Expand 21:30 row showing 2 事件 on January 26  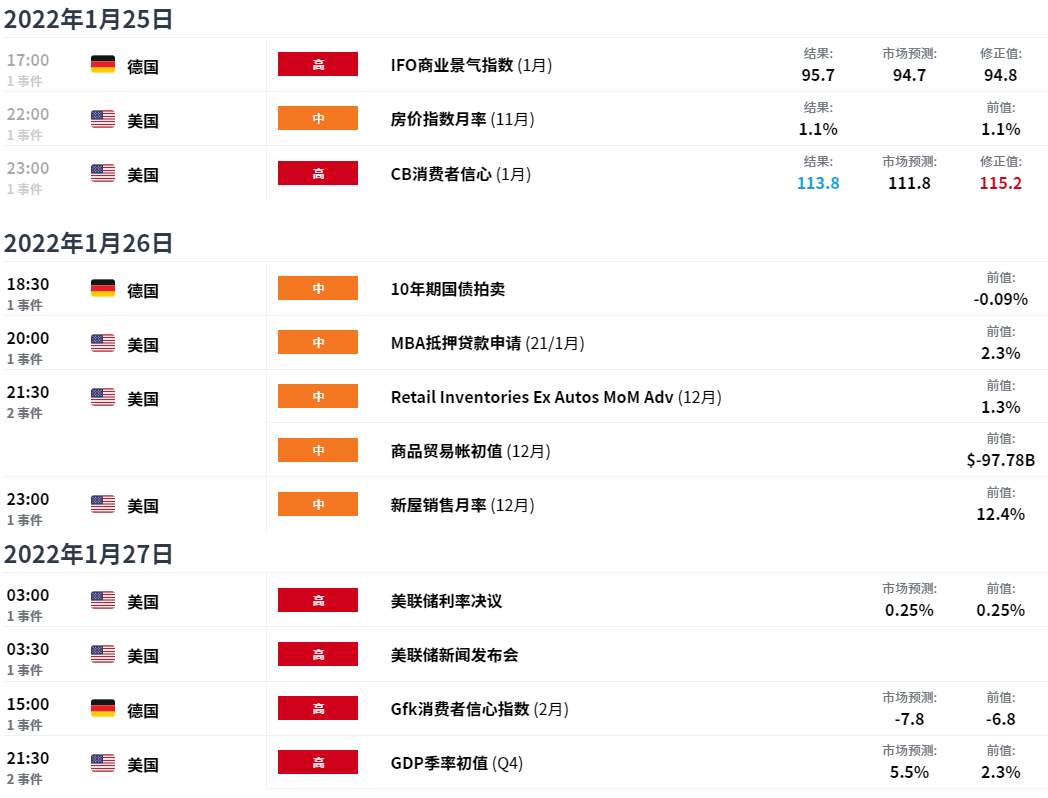(28, 402)
